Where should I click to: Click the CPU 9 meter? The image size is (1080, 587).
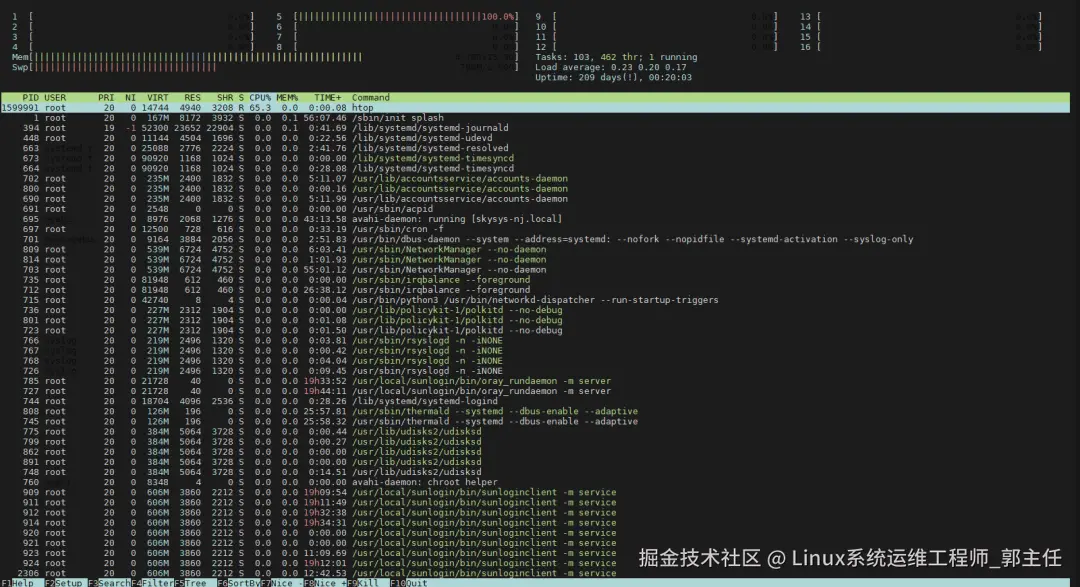point(656,17)
